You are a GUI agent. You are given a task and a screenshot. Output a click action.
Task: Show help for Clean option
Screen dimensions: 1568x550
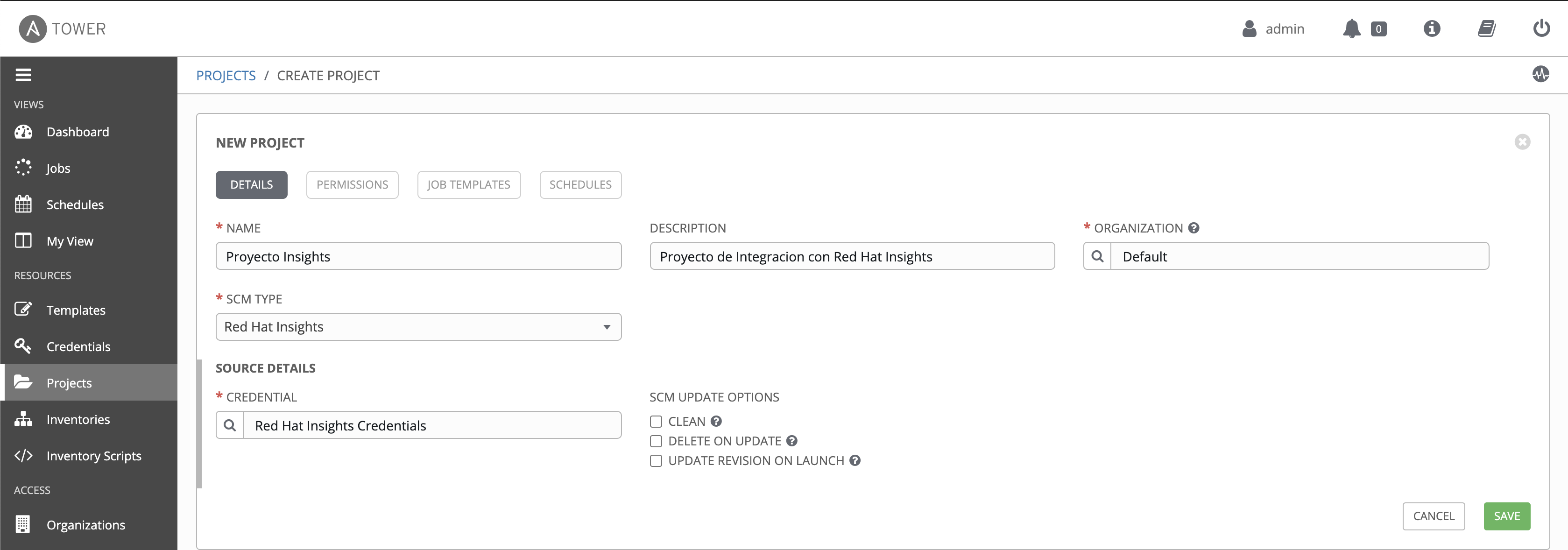(x=716, y=421)
